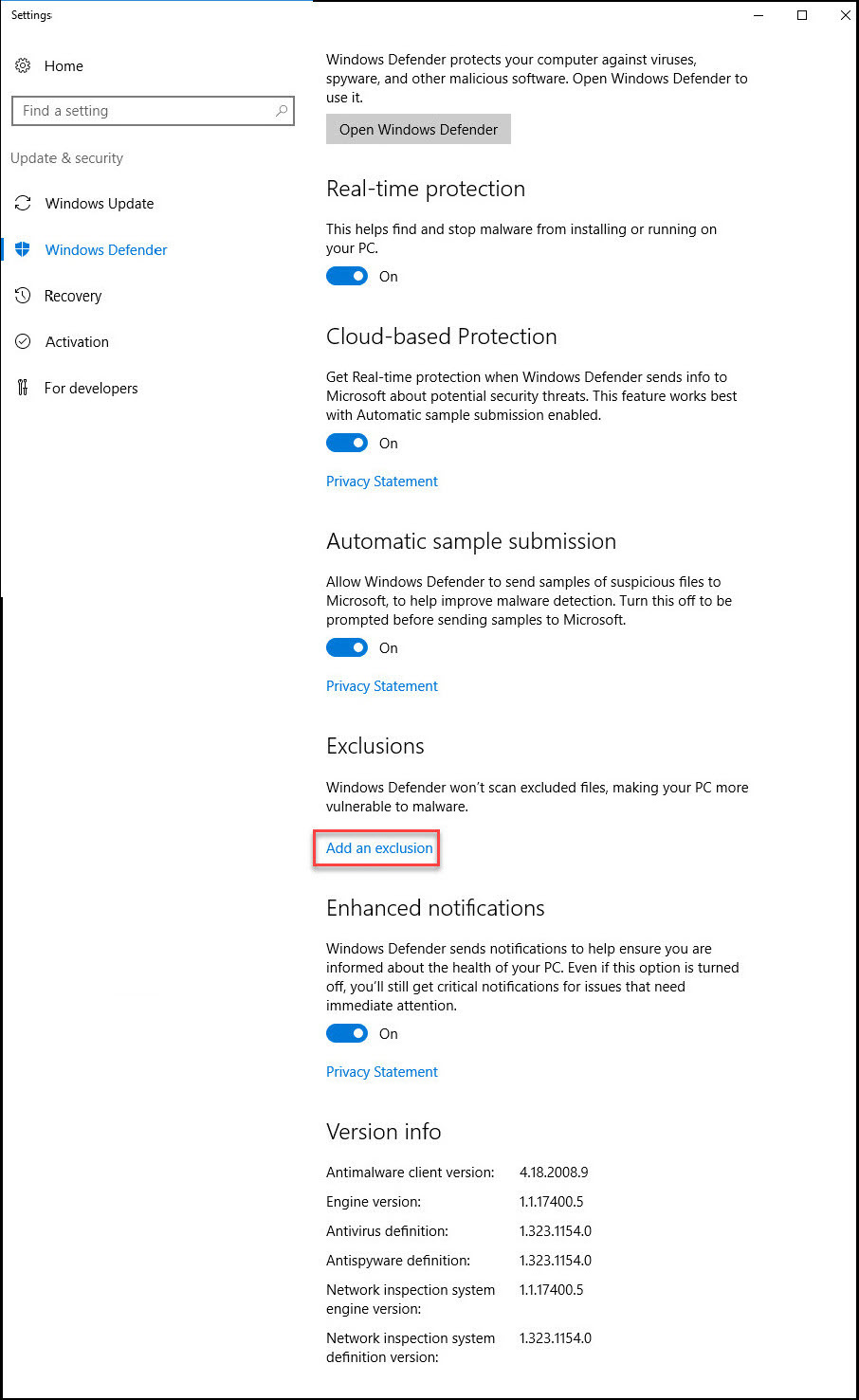Open Privacy Statement under Automatic sample submission
The image size is (859, 1400).
[x=381, y=685]
